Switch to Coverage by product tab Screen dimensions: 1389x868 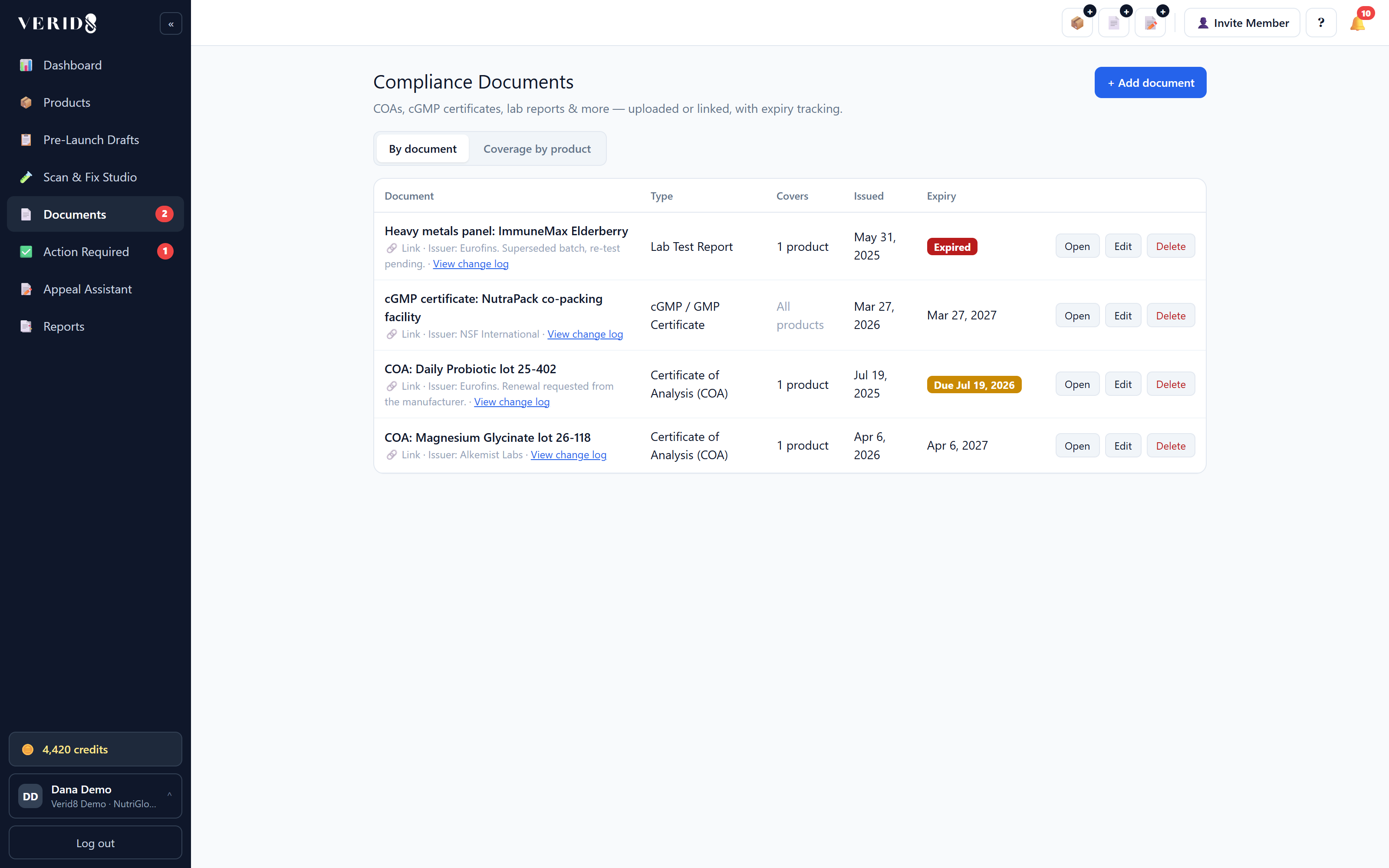(x=537, y=149)
